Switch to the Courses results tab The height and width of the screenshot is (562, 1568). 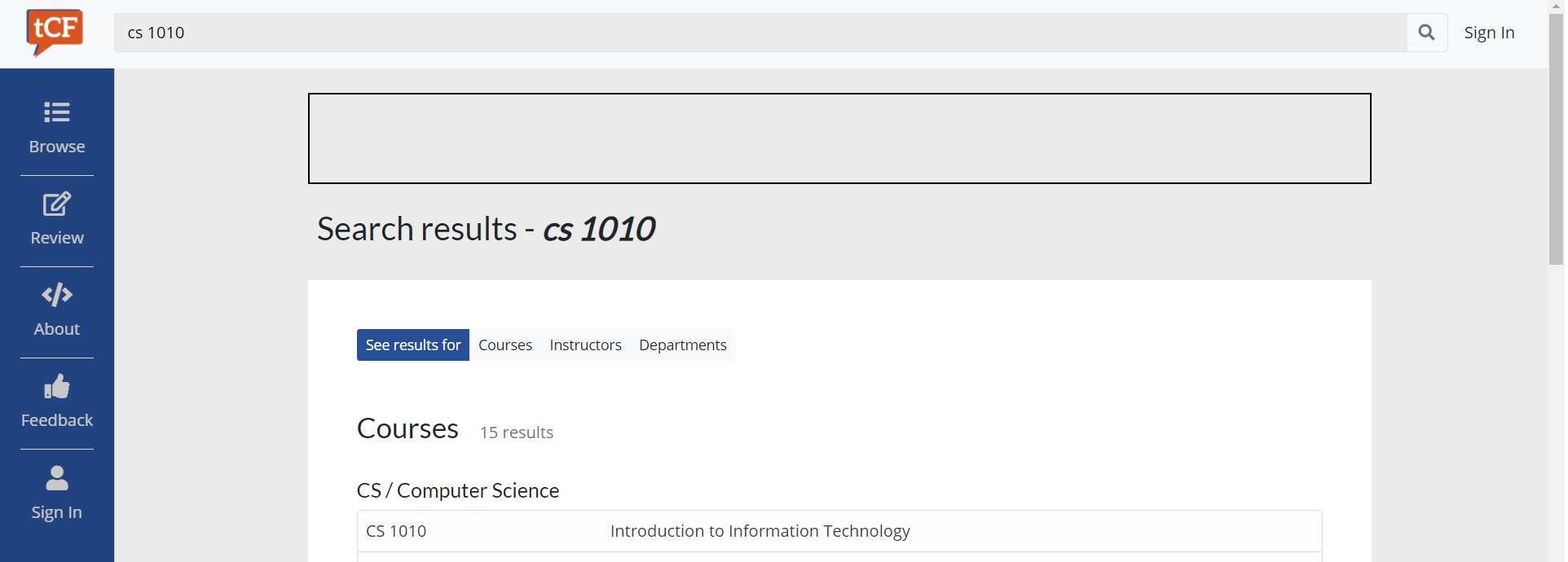504,345
